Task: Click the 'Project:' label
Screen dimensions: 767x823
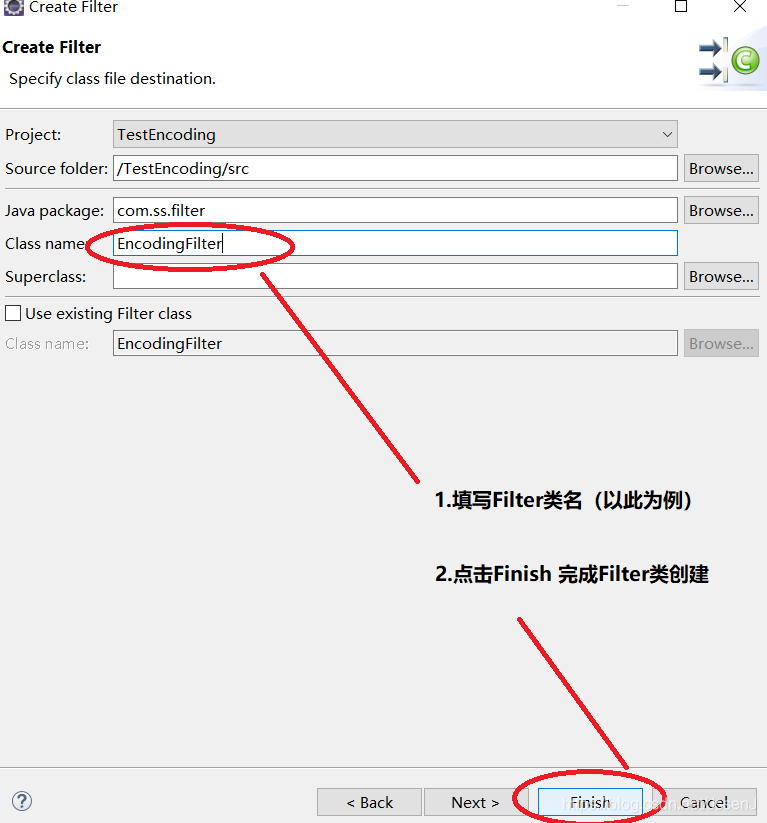Action: pyautogui.click(x=33, y=135)
